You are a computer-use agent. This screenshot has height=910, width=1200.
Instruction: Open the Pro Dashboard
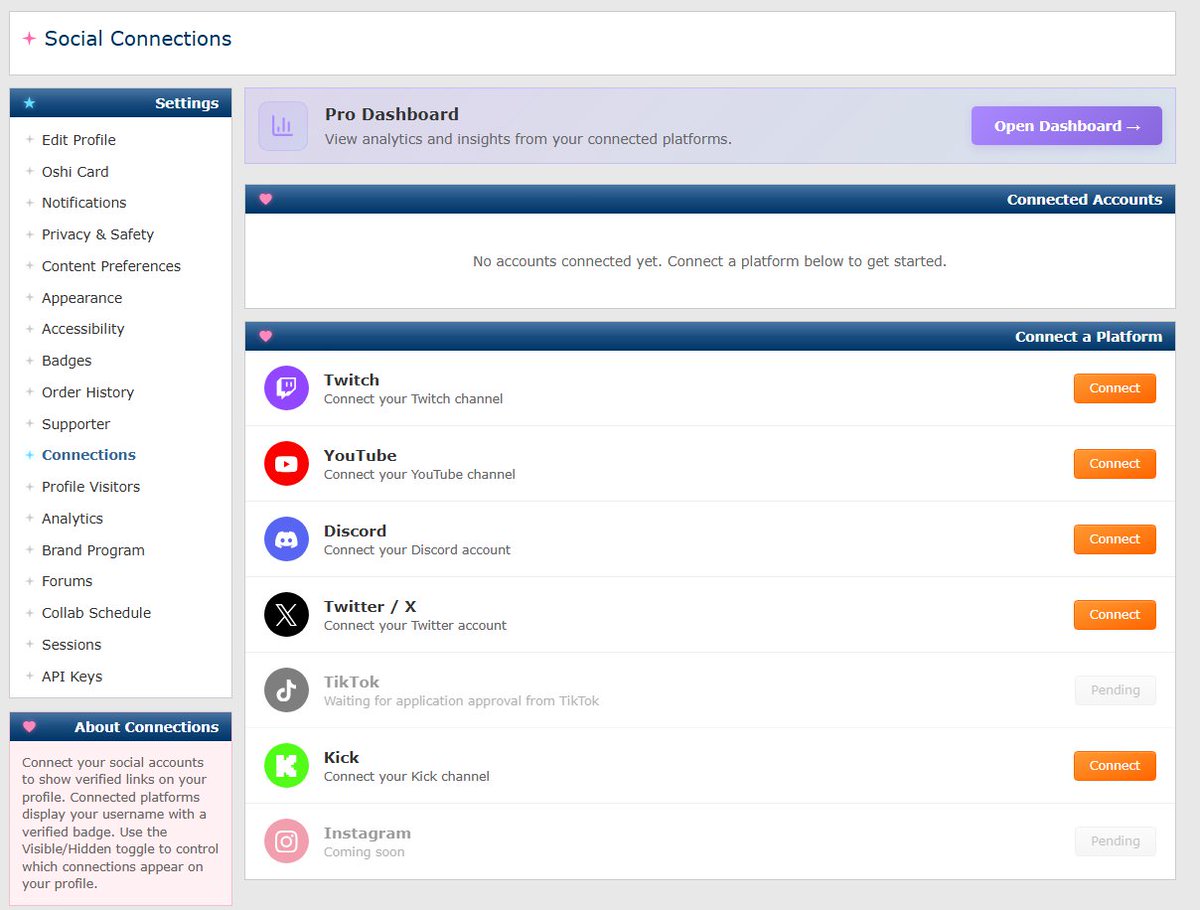tap(1067, 126)
